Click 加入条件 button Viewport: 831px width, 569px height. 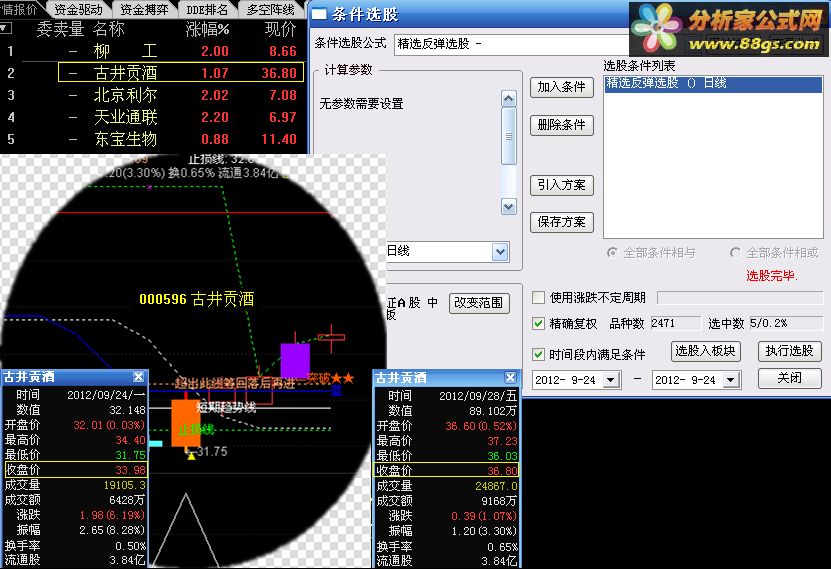point(561,87)
